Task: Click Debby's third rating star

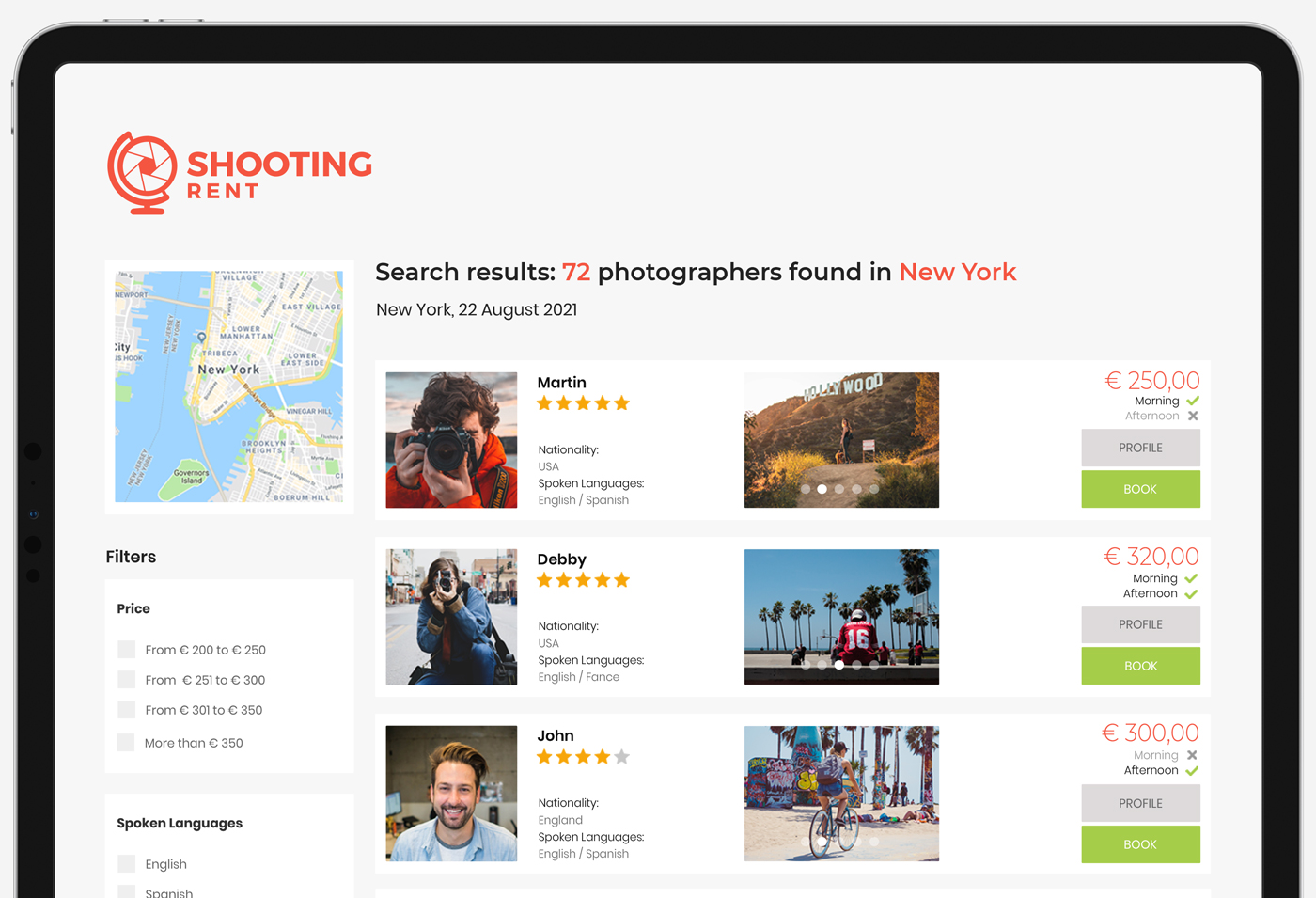Action: pos(583,580)
